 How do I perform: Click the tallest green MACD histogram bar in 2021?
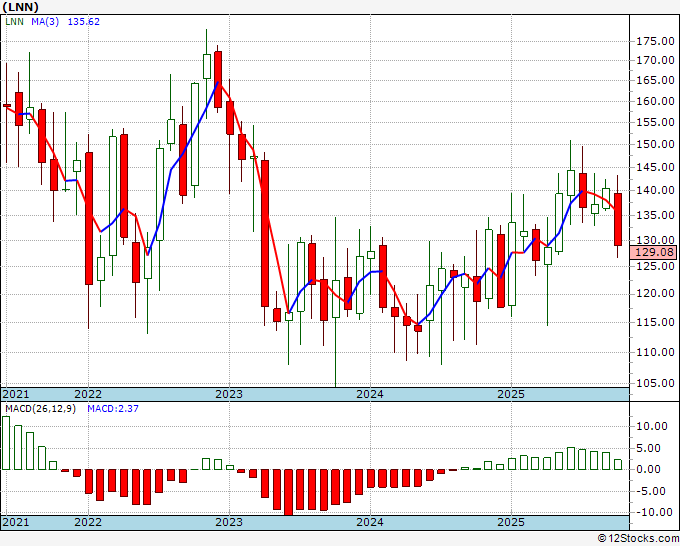(x=6, y=443)
